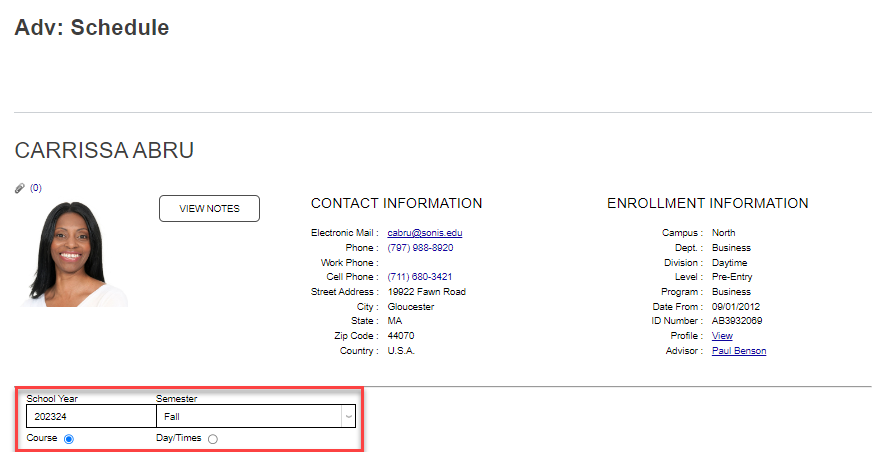
Task: Click the country value U.S.A.
Action: (x=401, y=351)
